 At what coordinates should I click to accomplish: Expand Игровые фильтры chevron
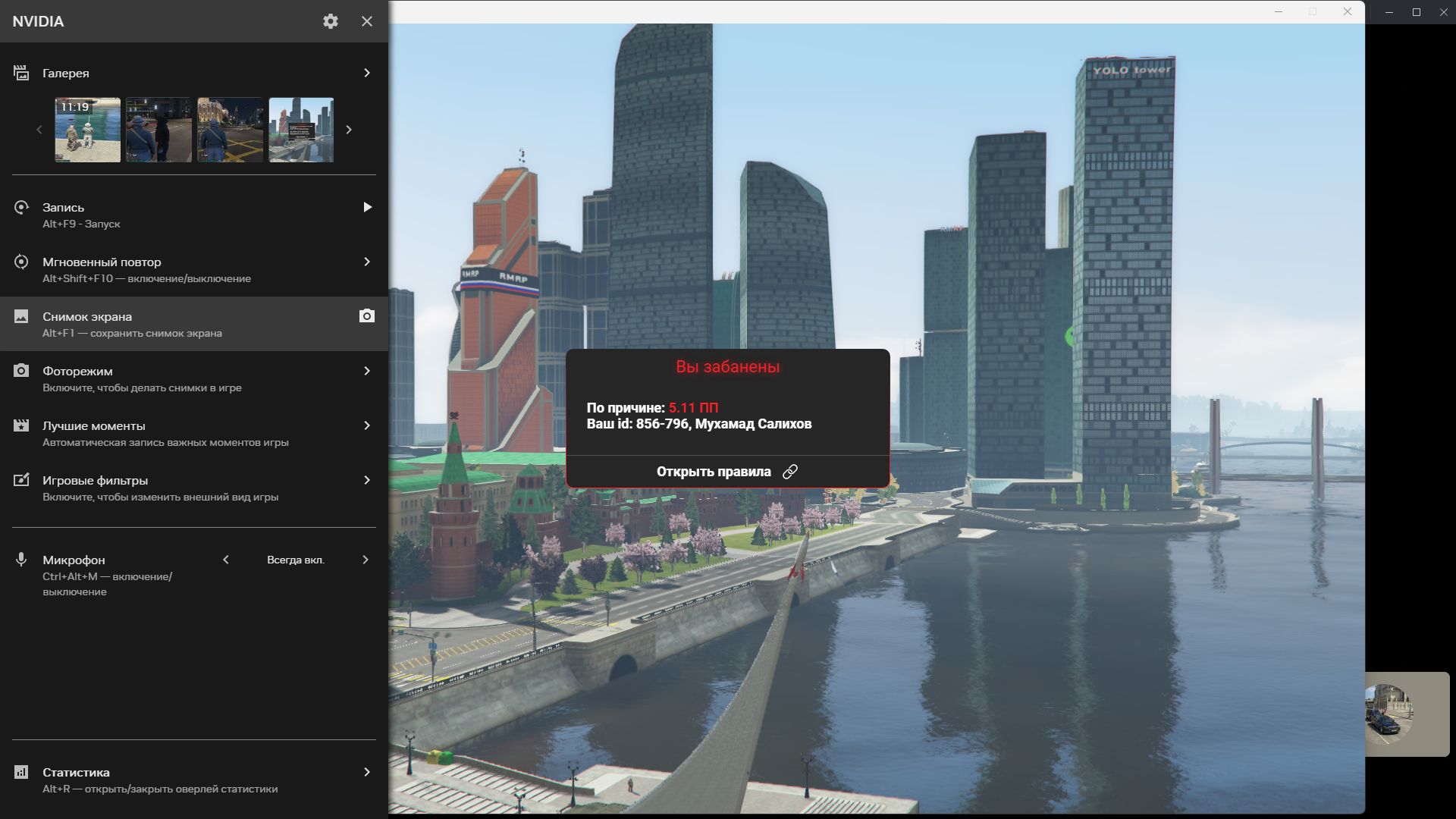[x=367, y=480]
